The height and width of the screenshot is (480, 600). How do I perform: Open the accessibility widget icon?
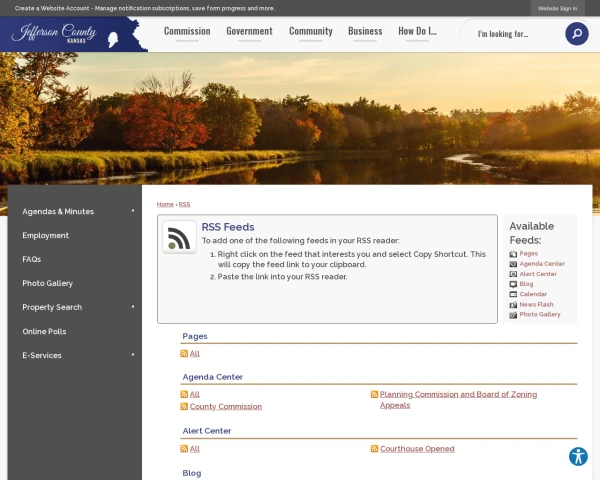tap(578, 456)
